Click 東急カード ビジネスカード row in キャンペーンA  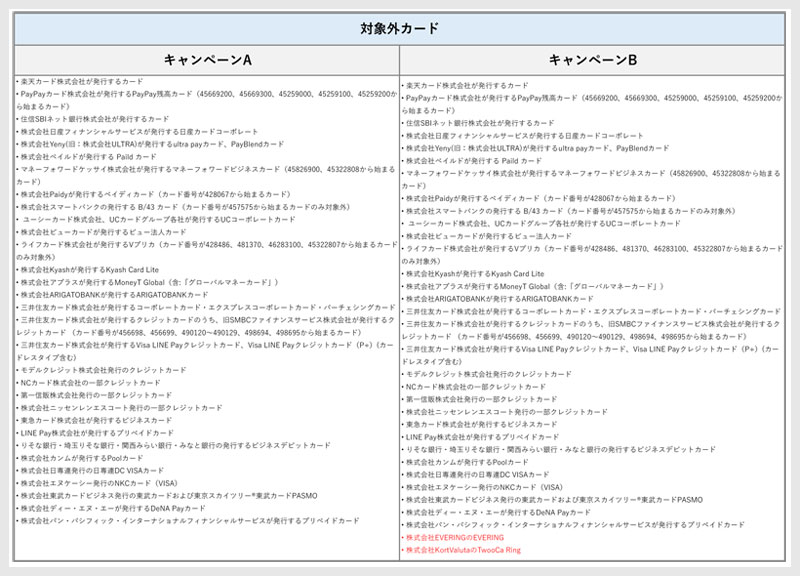(x=94, y=420)
